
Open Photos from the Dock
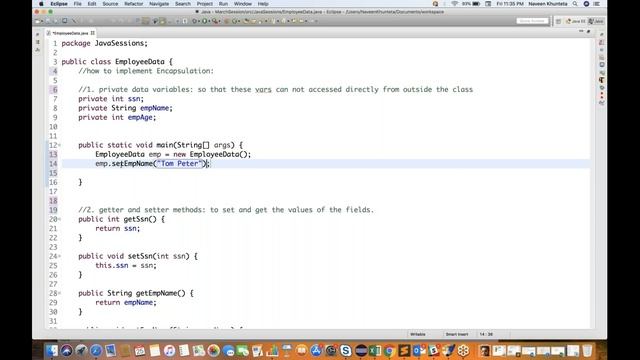coord(213,351)
